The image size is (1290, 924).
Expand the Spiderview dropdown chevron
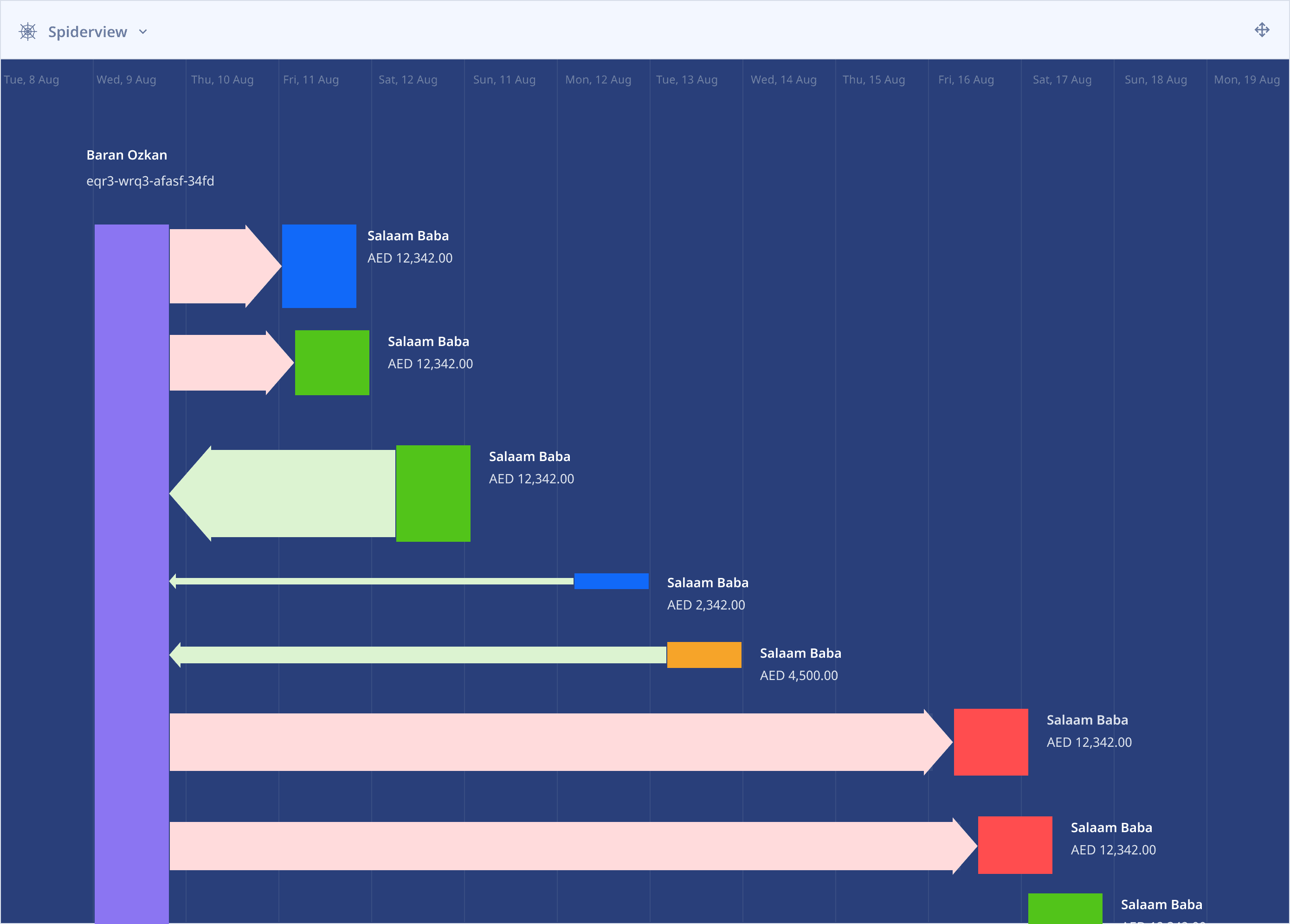coord(143,32)
